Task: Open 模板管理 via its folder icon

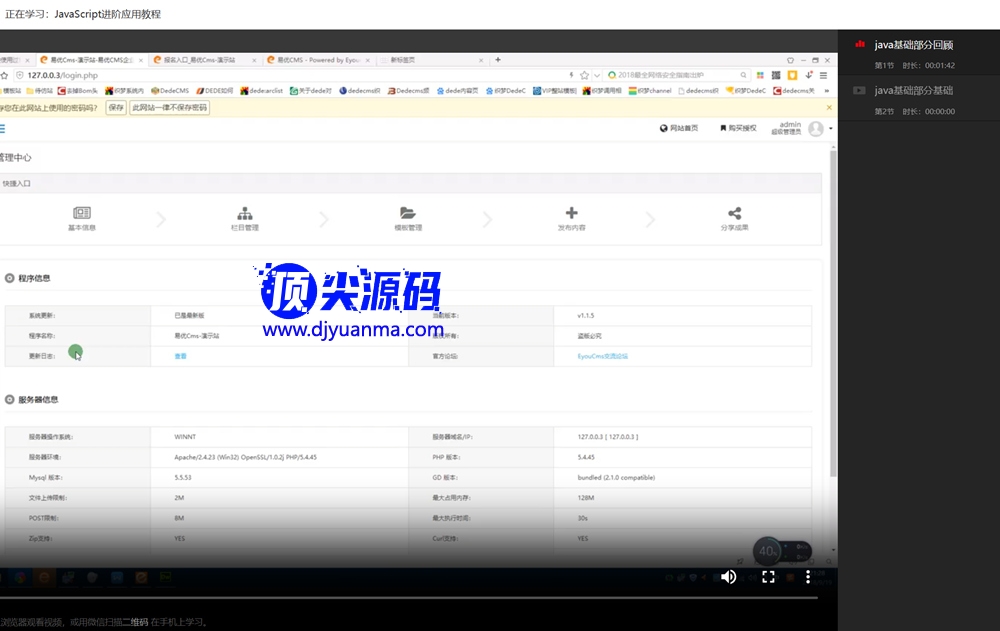Action: [x=408, y=214]
